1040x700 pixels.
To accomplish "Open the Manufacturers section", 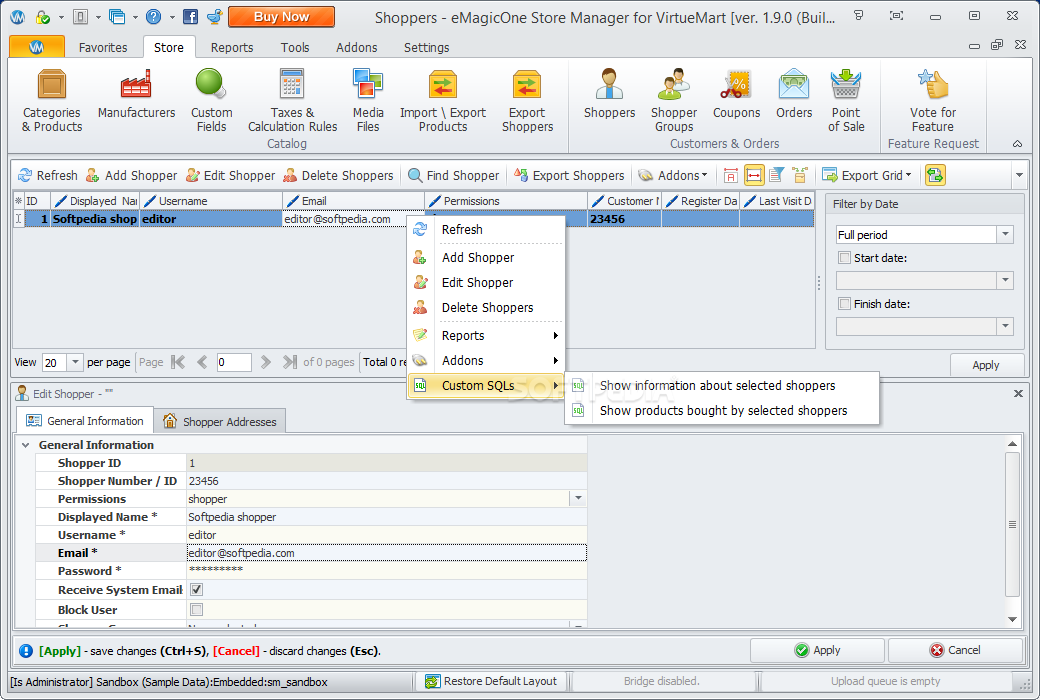I will point(136,94).
